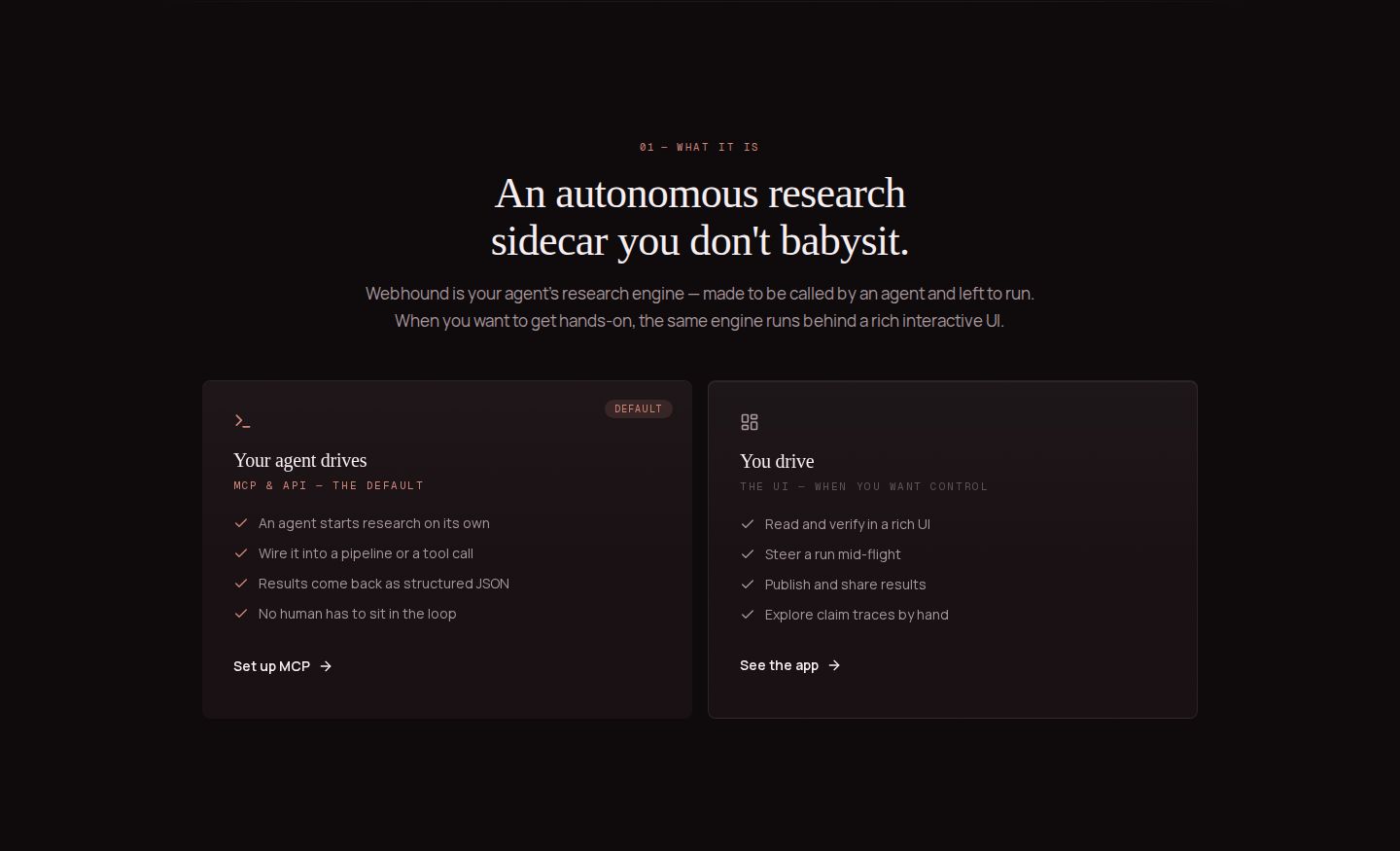This screenshot has width=1400, height=851.
Task: Click 'MCP & API — THE DEFAULT' subtitle
Action: pos(329,485)
